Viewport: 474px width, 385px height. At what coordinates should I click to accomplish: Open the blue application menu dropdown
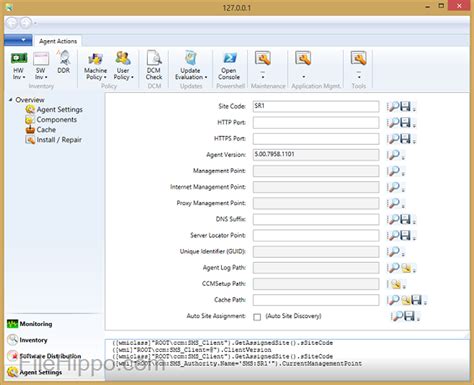click(18, 40)
